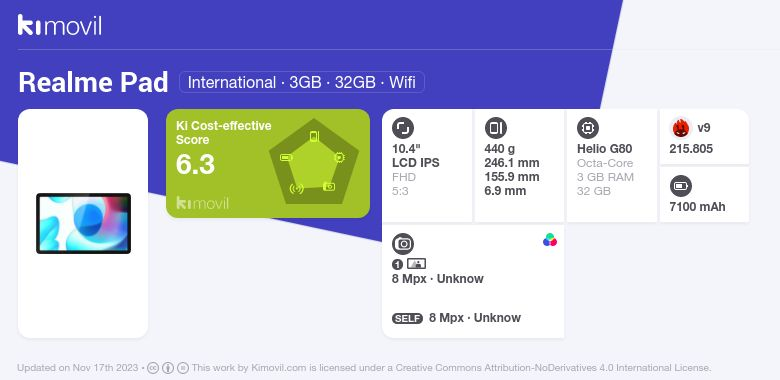Click the phone icon in pentagon chart

314,136
